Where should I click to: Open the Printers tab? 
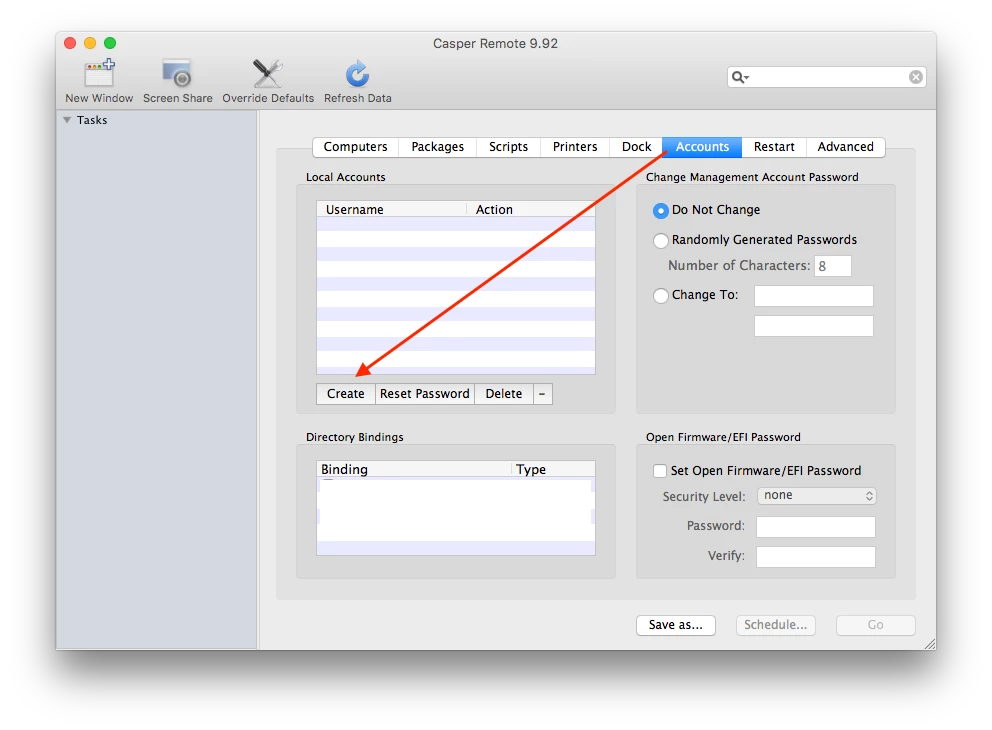tap(574, 147)
